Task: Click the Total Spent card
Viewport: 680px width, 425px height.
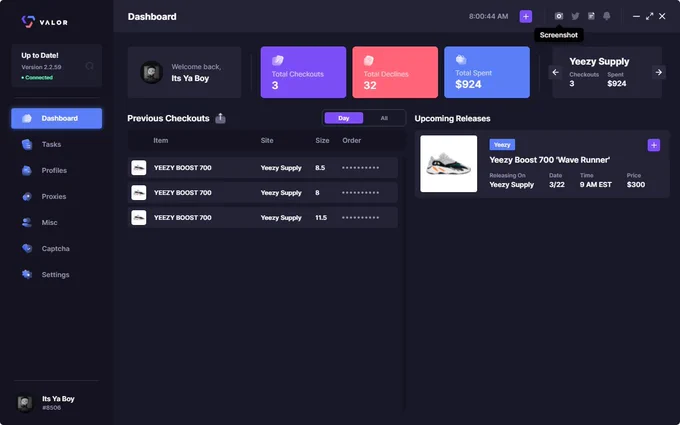Action: (x=487, y=72)
